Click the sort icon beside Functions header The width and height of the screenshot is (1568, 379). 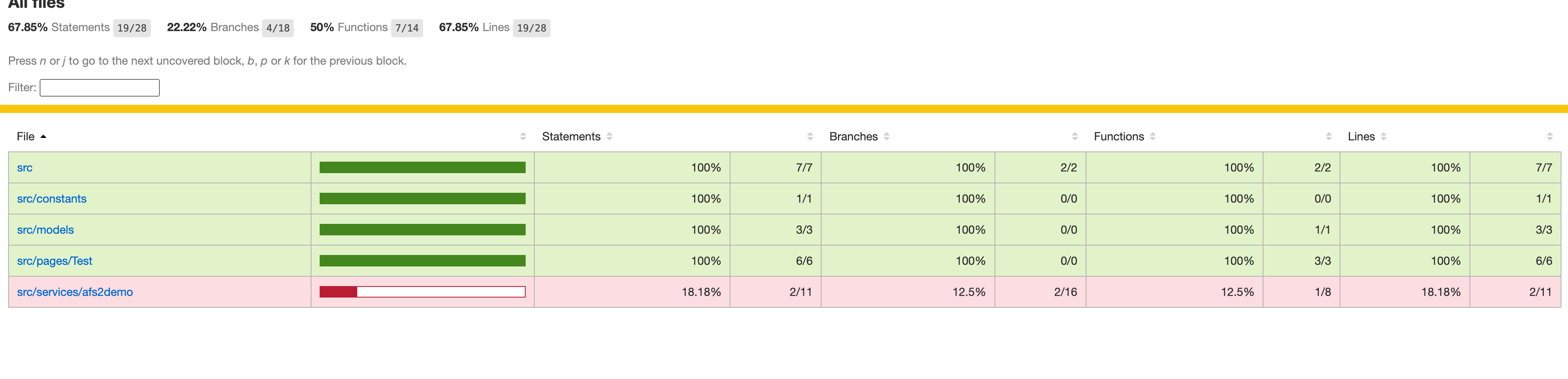point(1152,136)
